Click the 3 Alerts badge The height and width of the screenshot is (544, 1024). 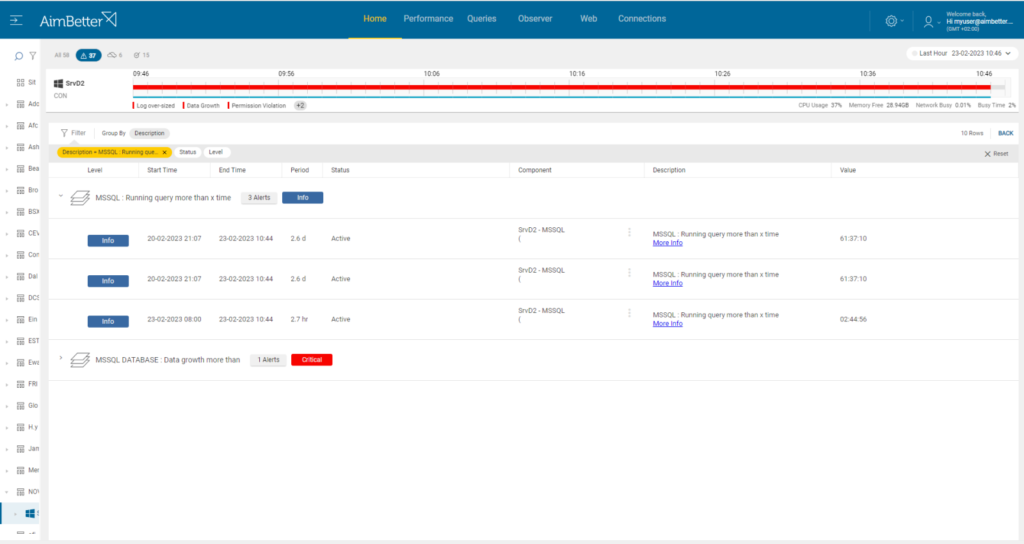(x=259, y=198)
